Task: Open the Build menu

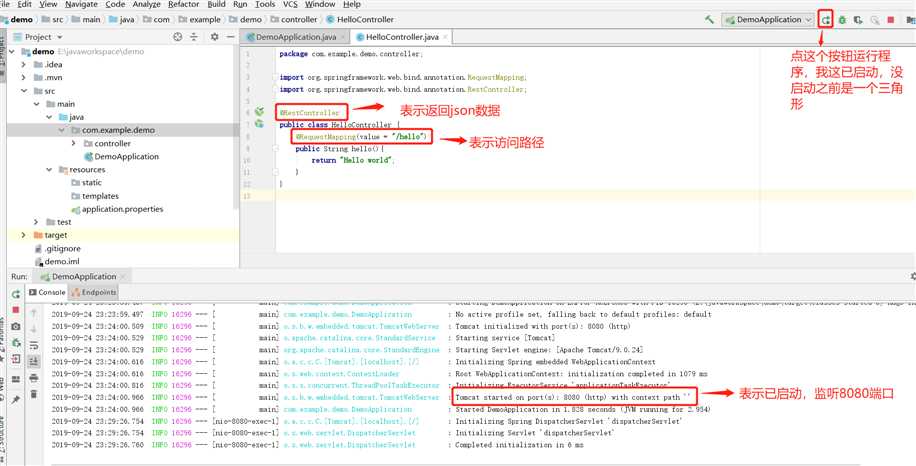Action: [216, 4]
